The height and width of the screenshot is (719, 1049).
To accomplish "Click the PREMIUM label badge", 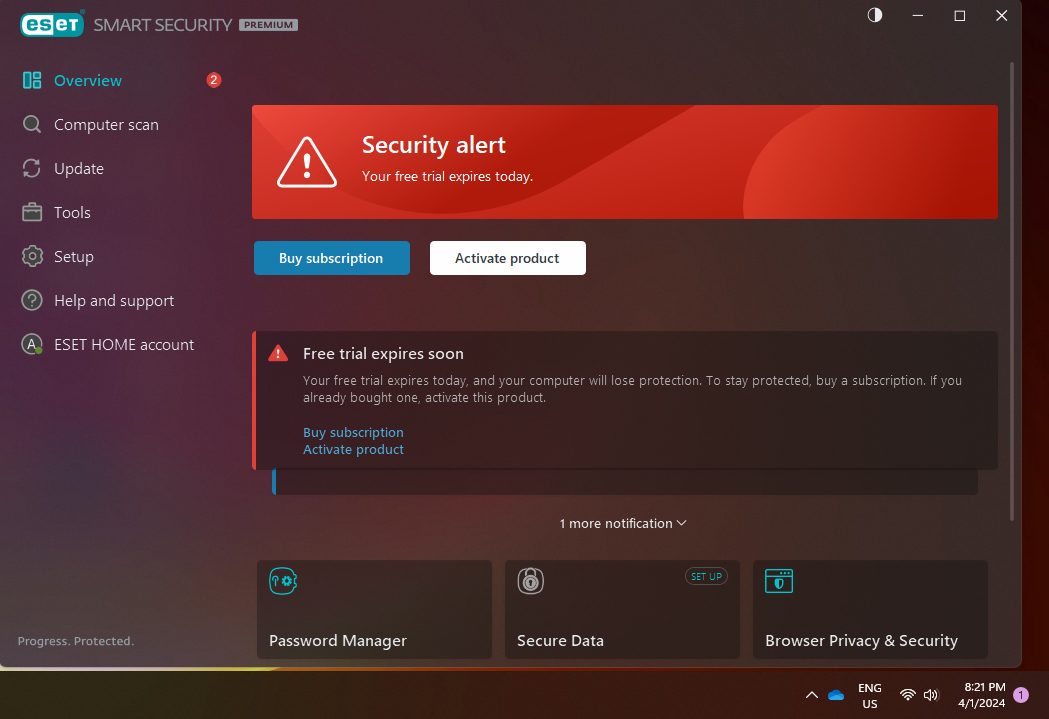I will point(268,25).
